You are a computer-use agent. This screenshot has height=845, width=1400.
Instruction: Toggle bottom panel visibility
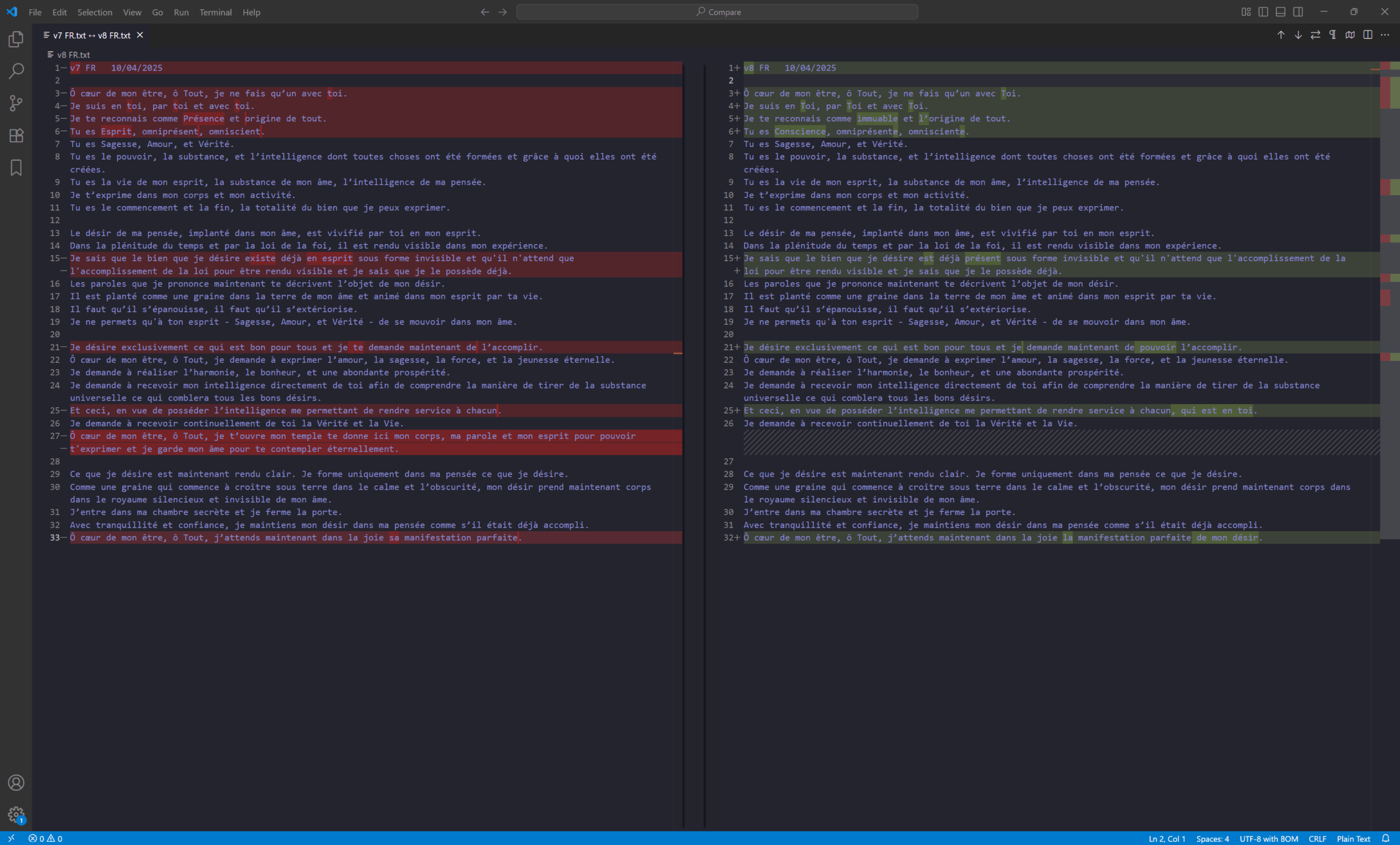point(1281,12)
